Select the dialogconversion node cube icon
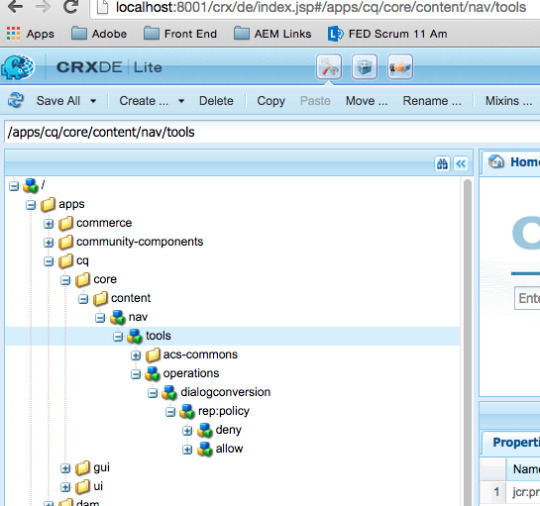The width and height of the screenshot is (540, 506). (169, 392)
